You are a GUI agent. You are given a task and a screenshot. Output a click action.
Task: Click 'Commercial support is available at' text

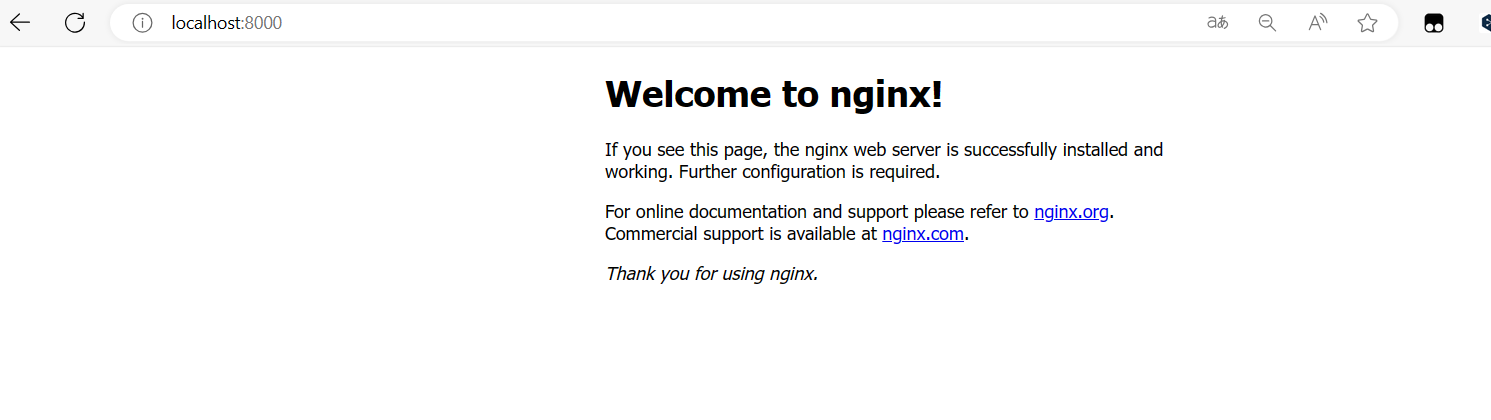[741, 234]
